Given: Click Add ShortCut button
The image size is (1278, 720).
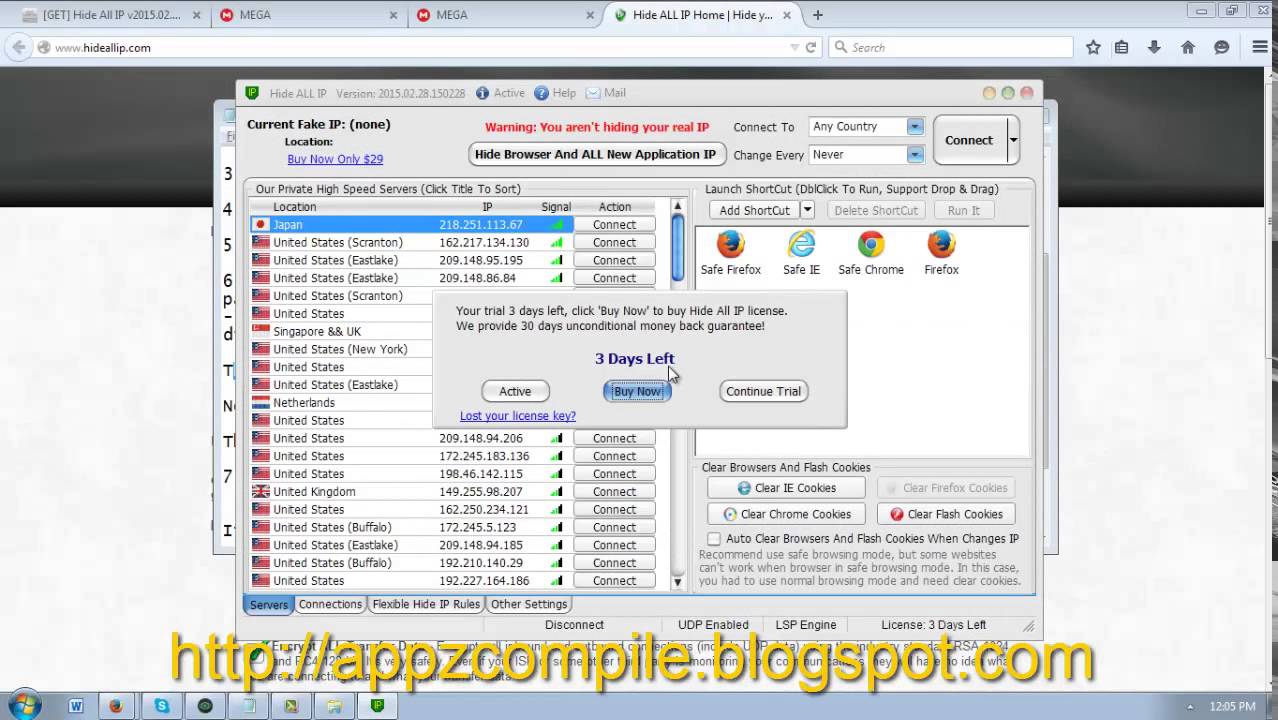Looking at the screenshot, I should pos(755,210).
